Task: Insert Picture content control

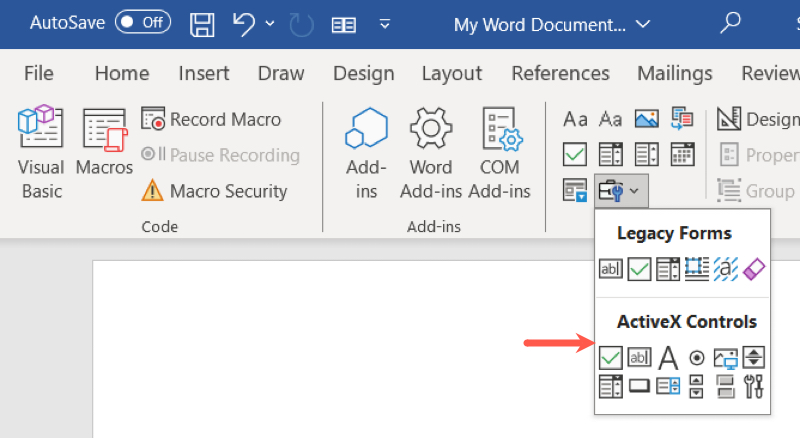Action: 646,119
